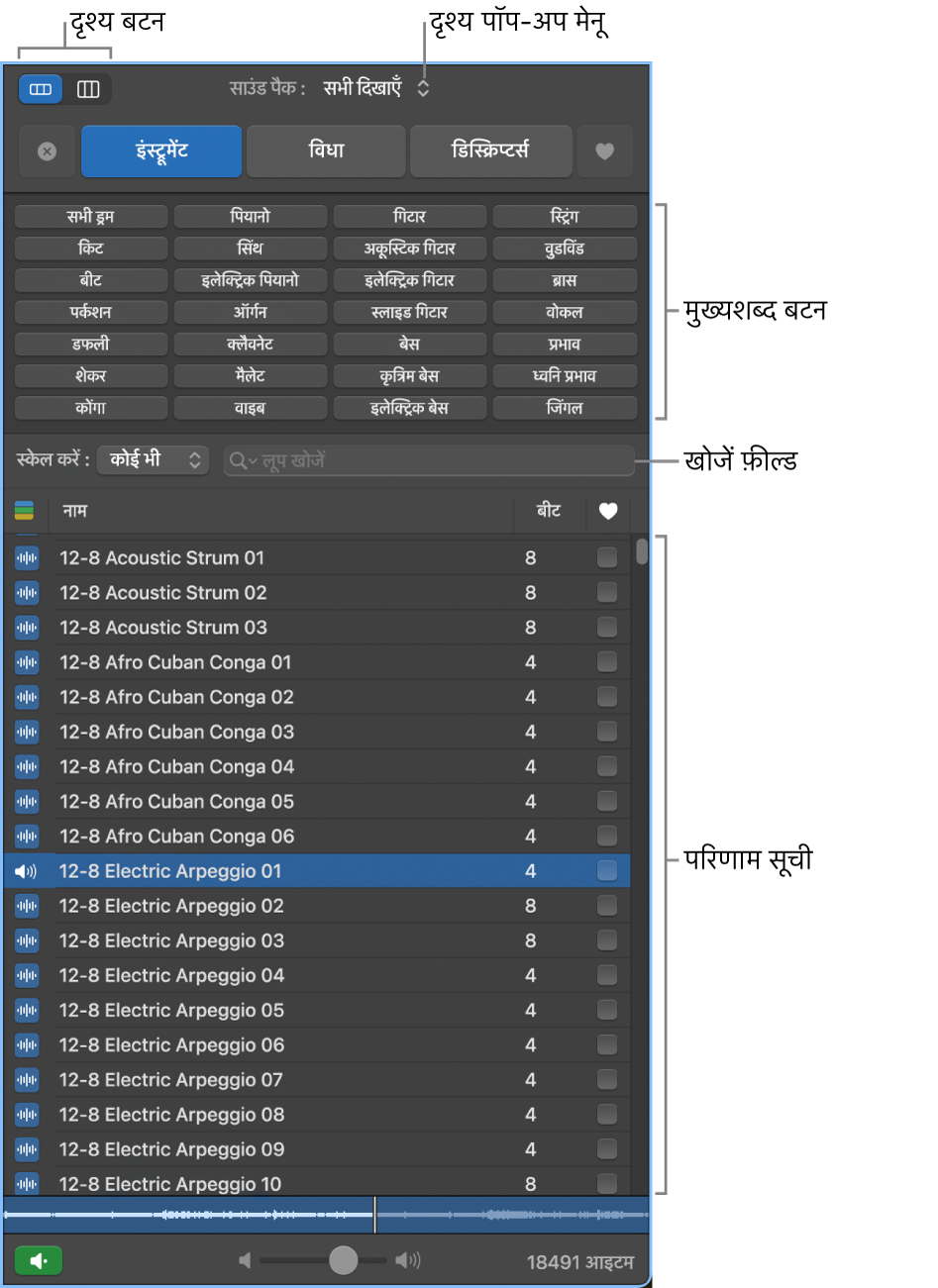Select loop 12-8 Electric Arpeggio 10

coord(317,1184)
